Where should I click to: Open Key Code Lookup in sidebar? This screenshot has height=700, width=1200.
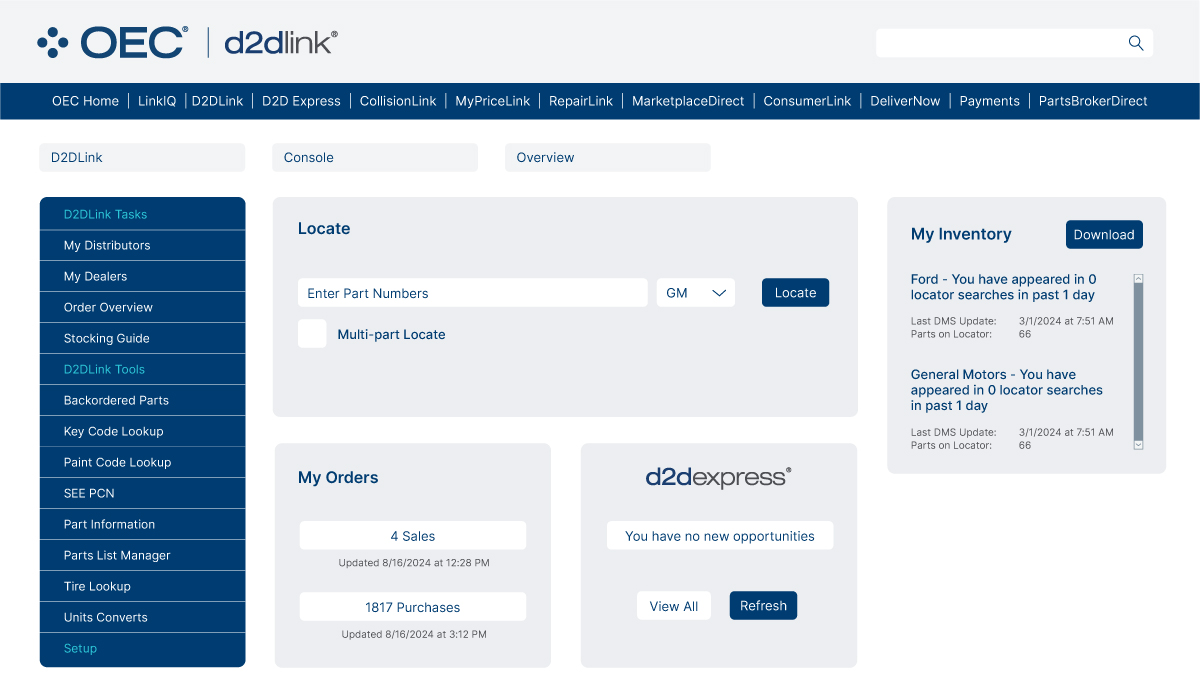tap(142, 432)
